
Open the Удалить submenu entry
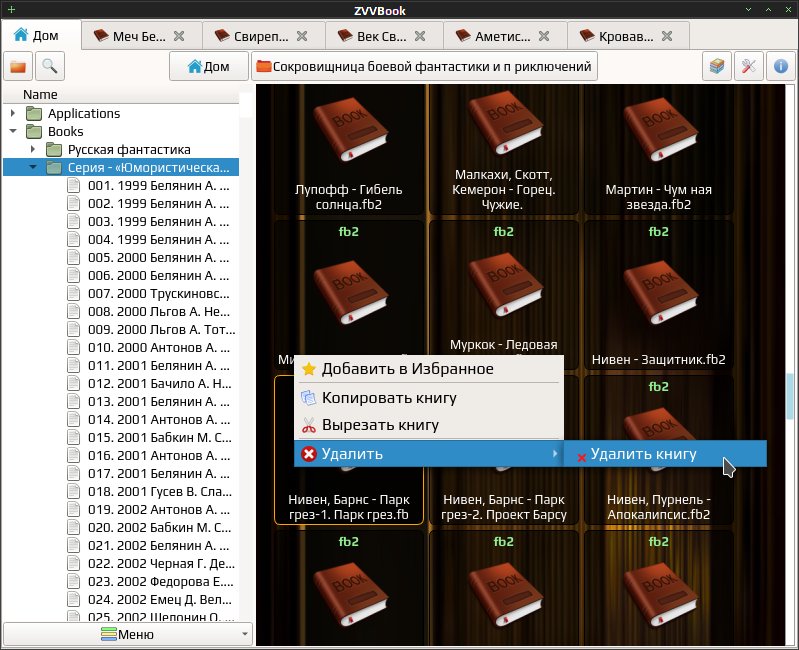(429, 453)
